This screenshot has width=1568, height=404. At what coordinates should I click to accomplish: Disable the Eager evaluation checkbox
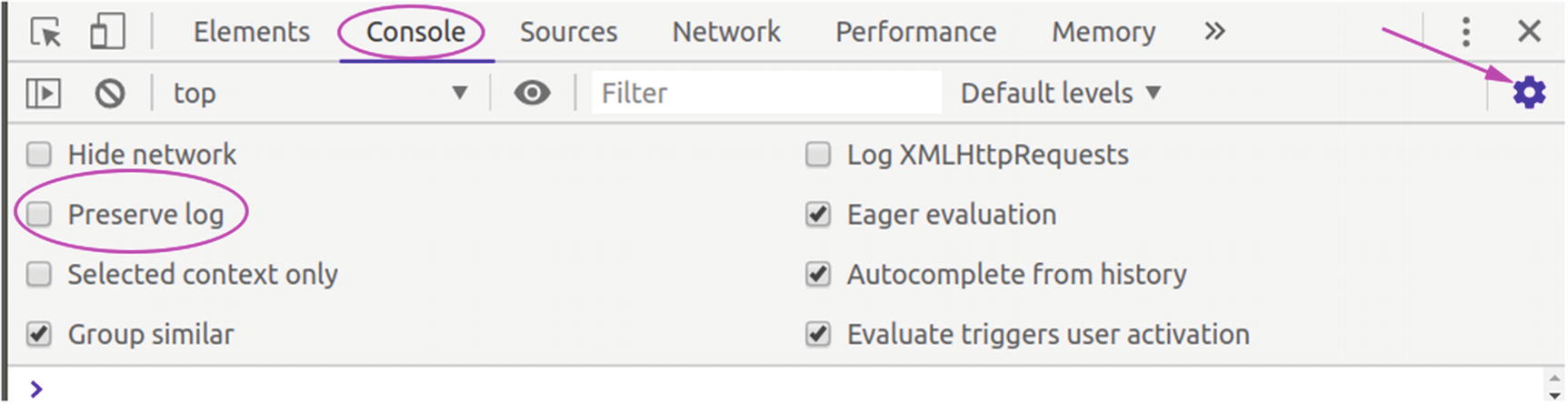818,215
